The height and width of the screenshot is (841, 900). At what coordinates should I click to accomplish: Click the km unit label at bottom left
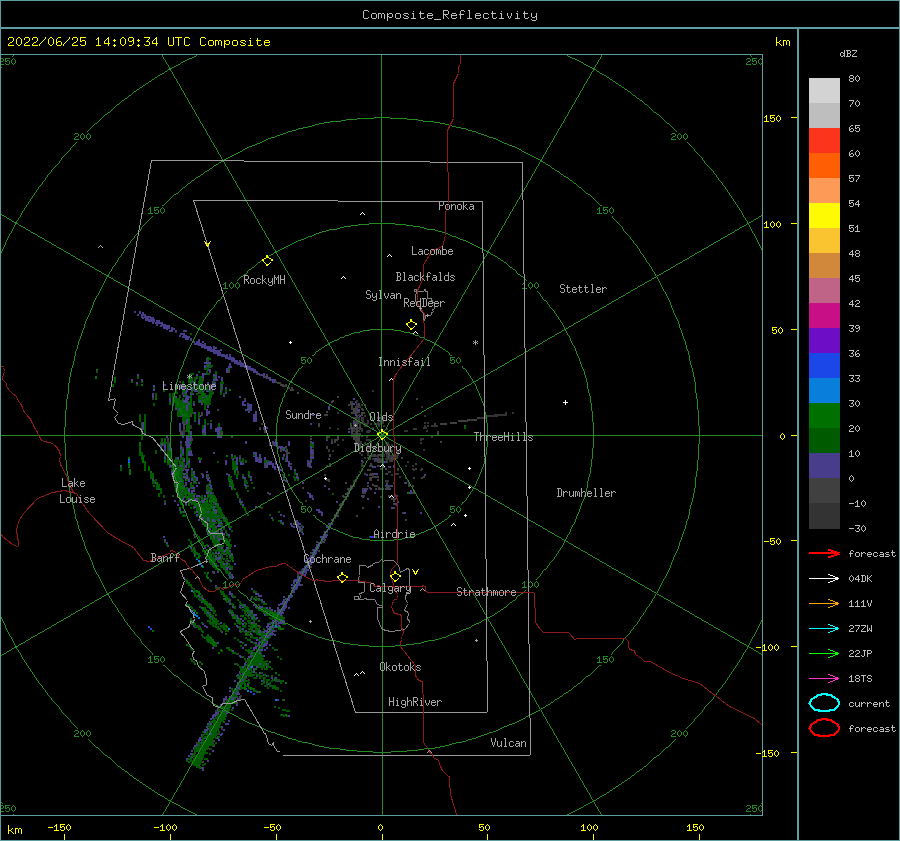tap(14, 830)
